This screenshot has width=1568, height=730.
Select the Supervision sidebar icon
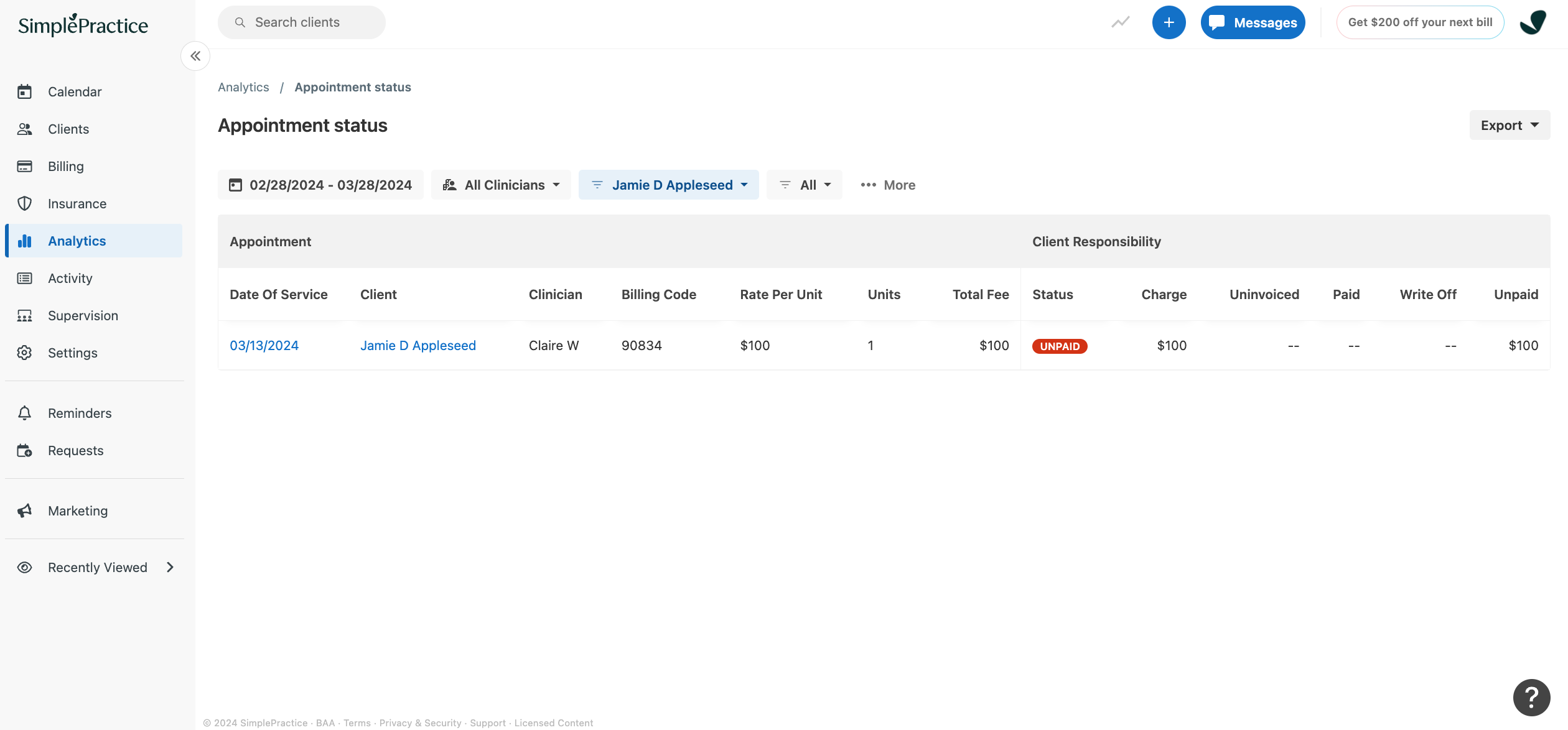25,315
